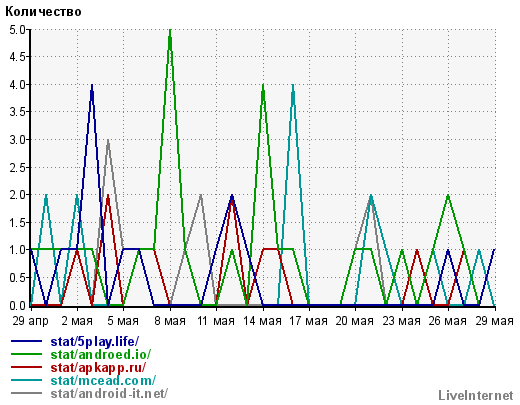Screen dimensions: 520x405
Task: Open the stat/androed.io/ legend link
Action: pos(101,354)
